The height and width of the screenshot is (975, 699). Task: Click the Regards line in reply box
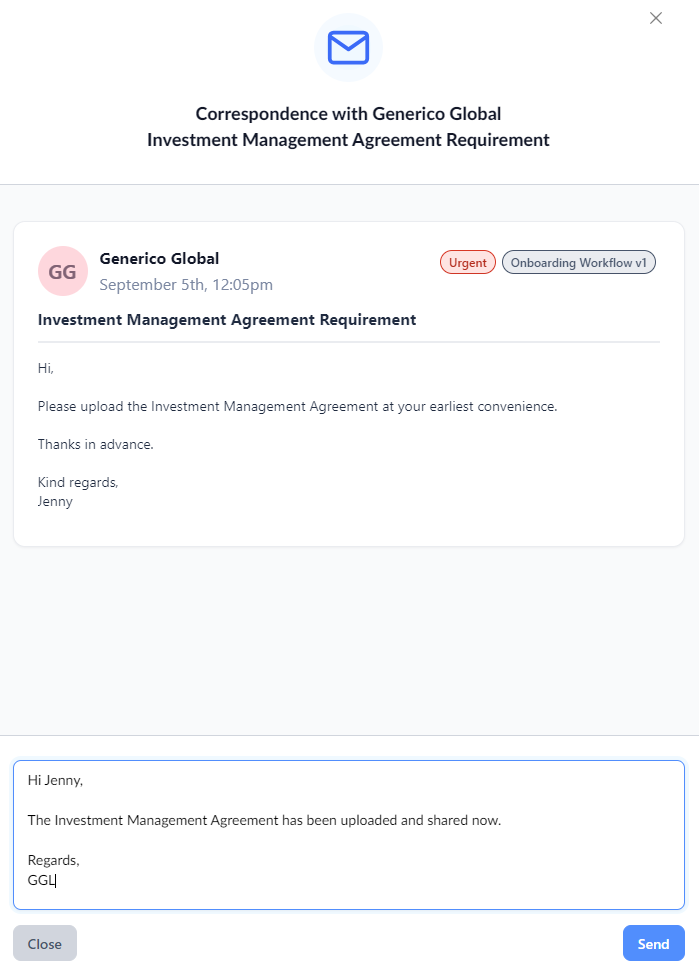coord(53,861)
